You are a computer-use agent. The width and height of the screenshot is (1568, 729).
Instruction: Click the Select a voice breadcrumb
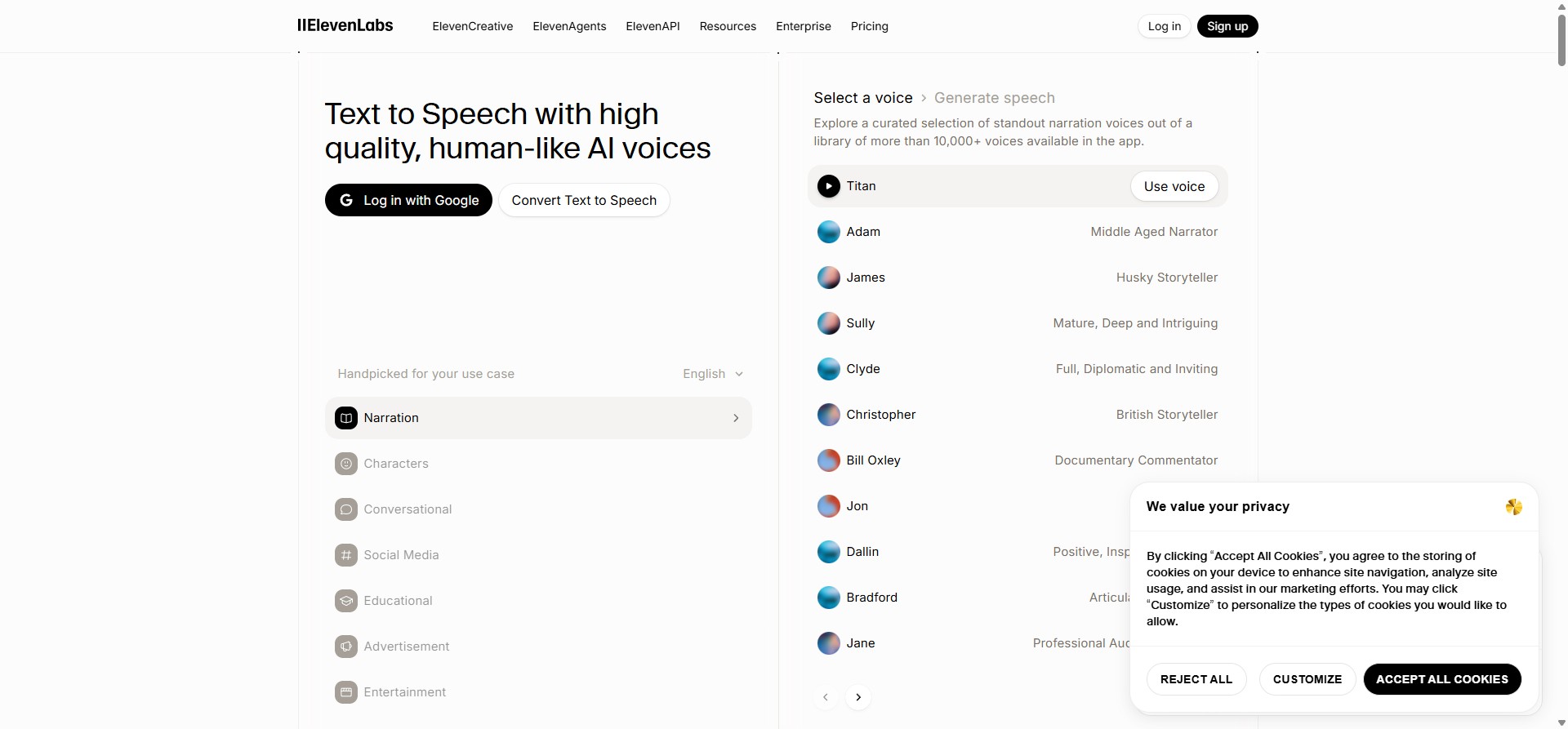(x=863, y=98)
